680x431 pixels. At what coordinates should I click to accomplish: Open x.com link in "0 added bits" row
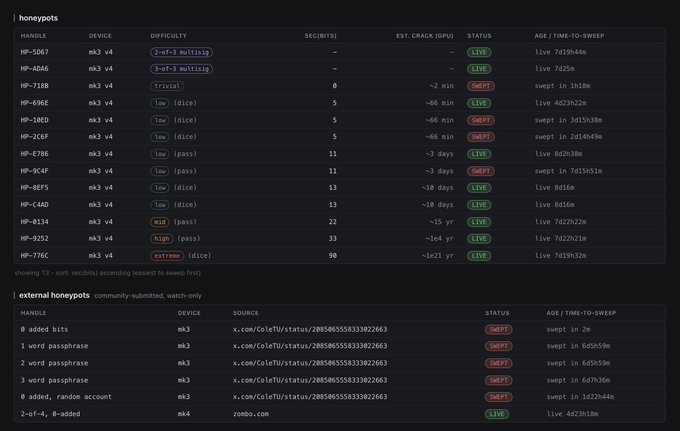tap(310, 329)
